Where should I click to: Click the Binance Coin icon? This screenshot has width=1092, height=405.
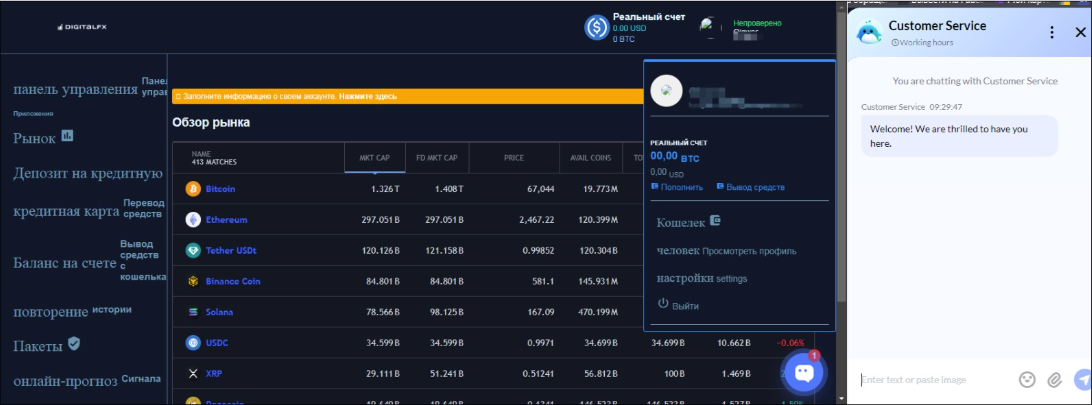tap(193, 281)
